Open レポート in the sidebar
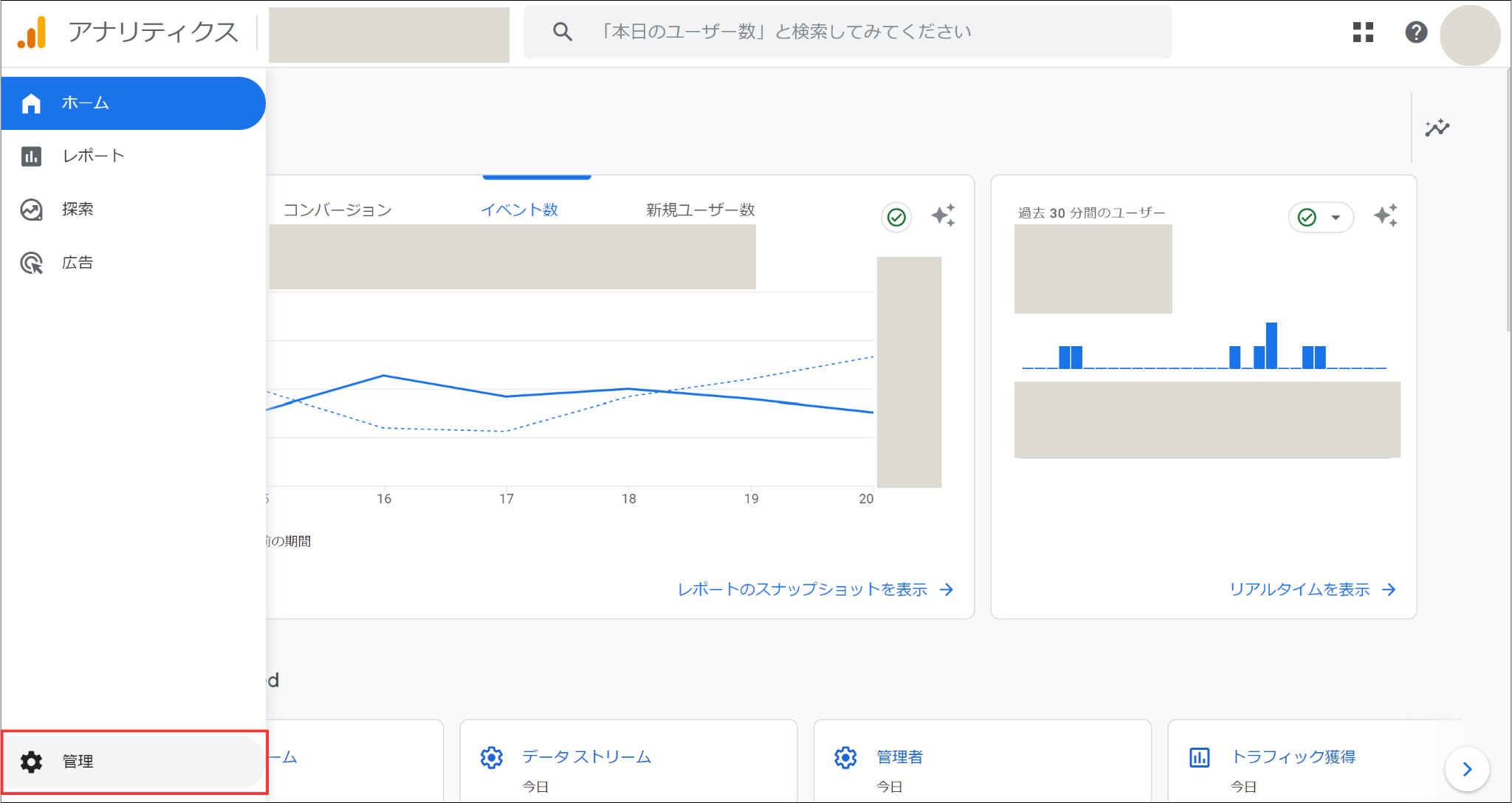The width and height of the screenshot is (1512, 803). click(133, 156)
